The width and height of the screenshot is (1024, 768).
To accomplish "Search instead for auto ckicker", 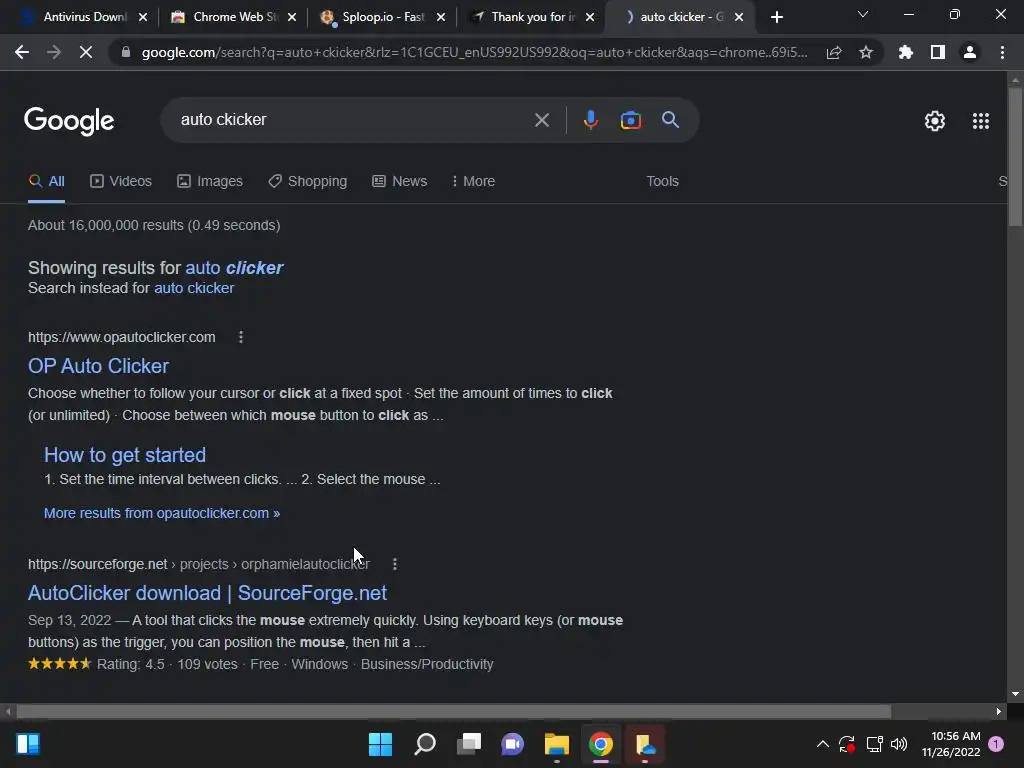I will pyautogui.click(x=194, y=288).
